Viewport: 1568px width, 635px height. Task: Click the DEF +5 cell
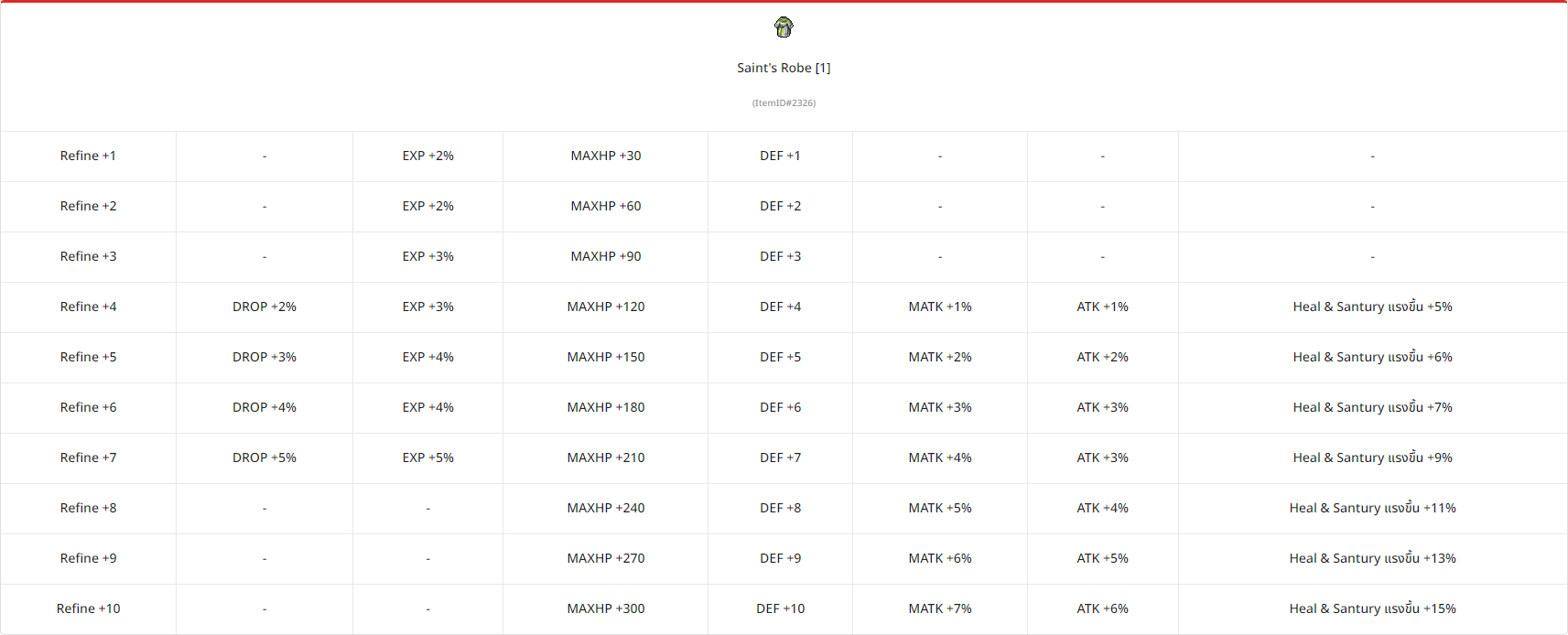click(780, 358)
